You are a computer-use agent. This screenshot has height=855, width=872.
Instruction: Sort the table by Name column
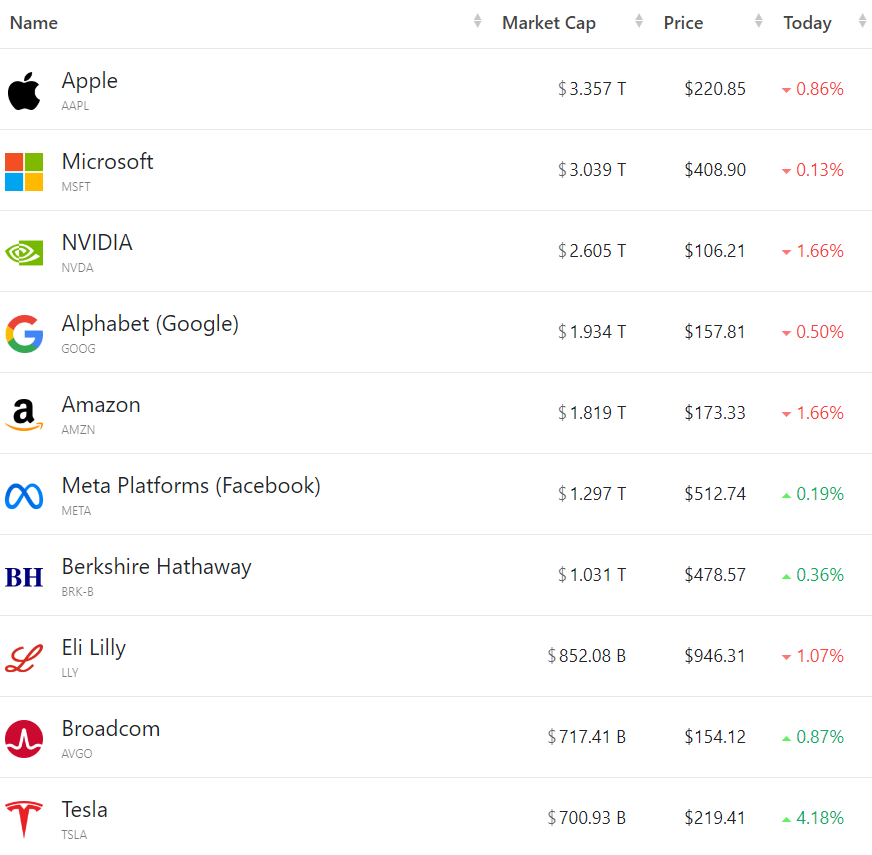34,23
